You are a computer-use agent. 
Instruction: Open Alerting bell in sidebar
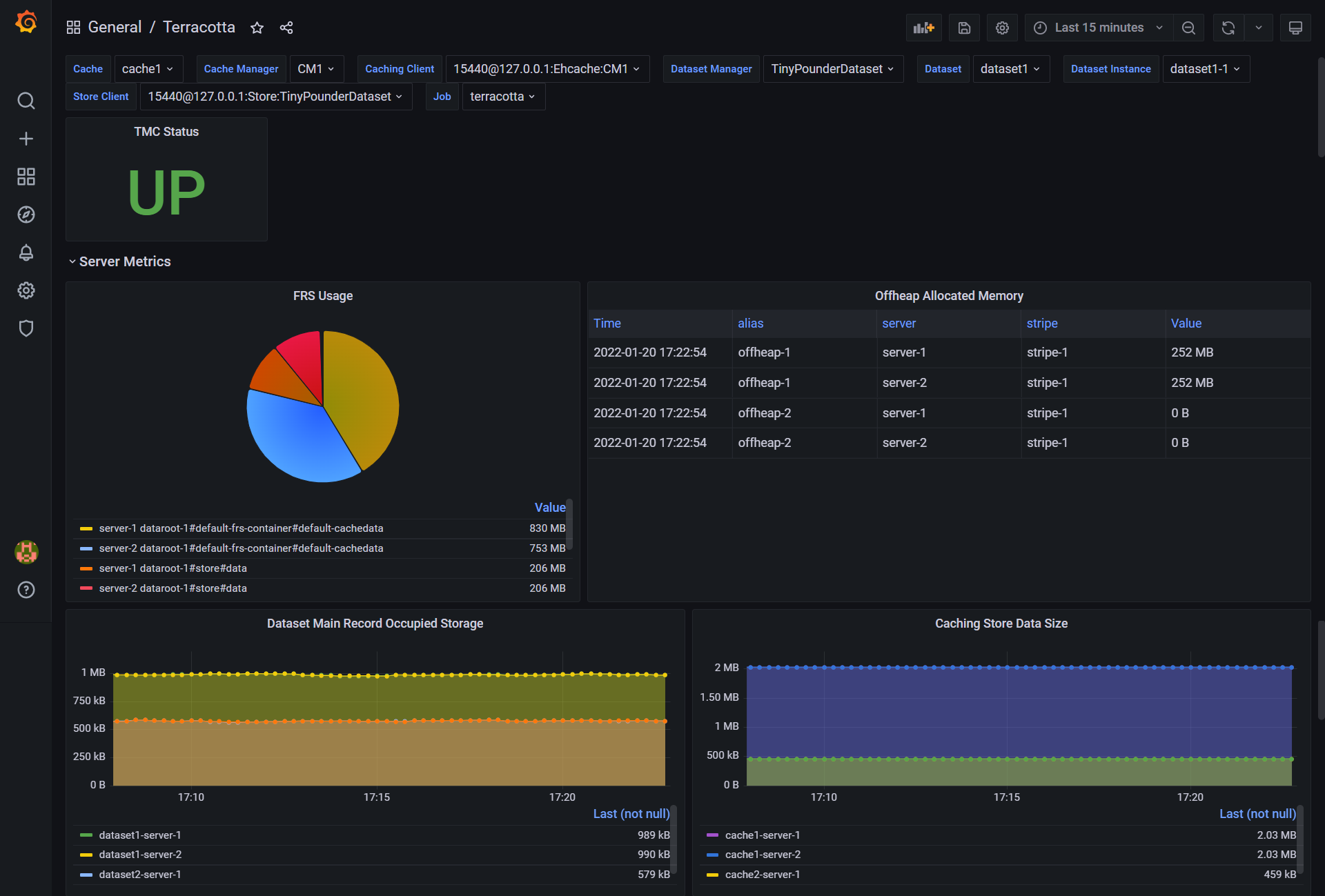(26, 252)
